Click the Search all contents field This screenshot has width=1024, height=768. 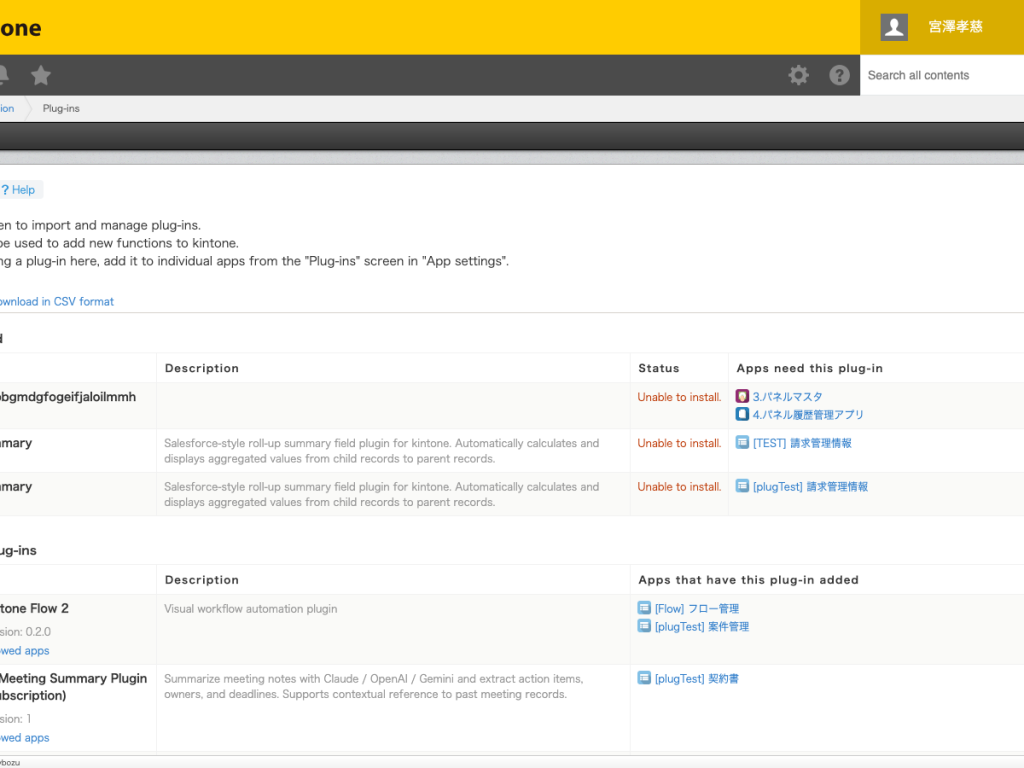click(940, 75)
